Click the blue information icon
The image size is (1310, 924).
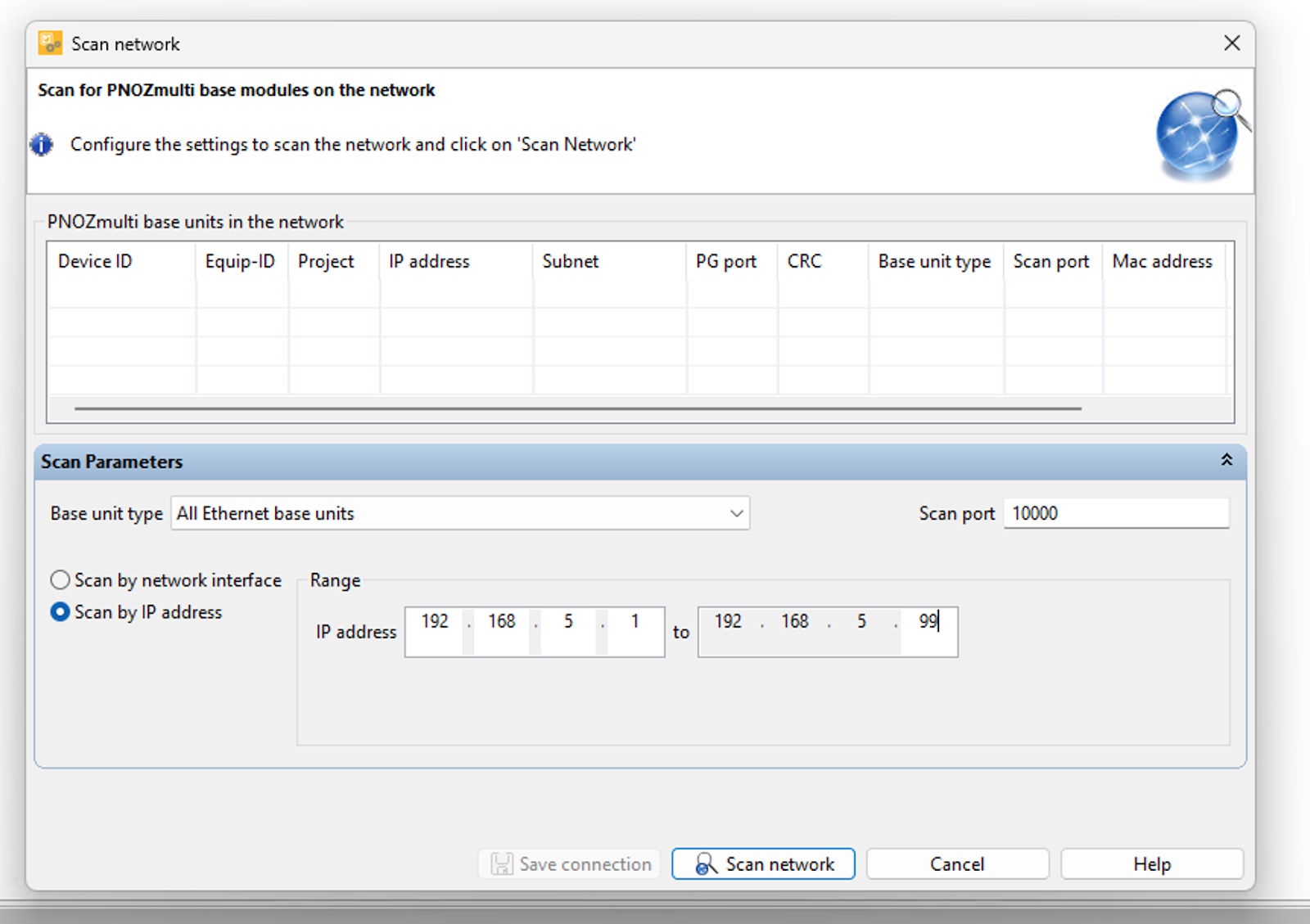pos(42,145)
